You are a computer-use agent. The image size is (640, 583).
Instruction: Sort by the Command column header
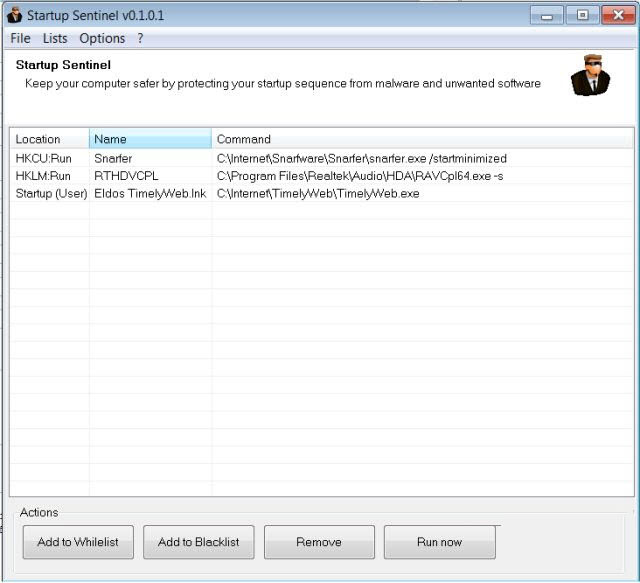tap(423, 139)
